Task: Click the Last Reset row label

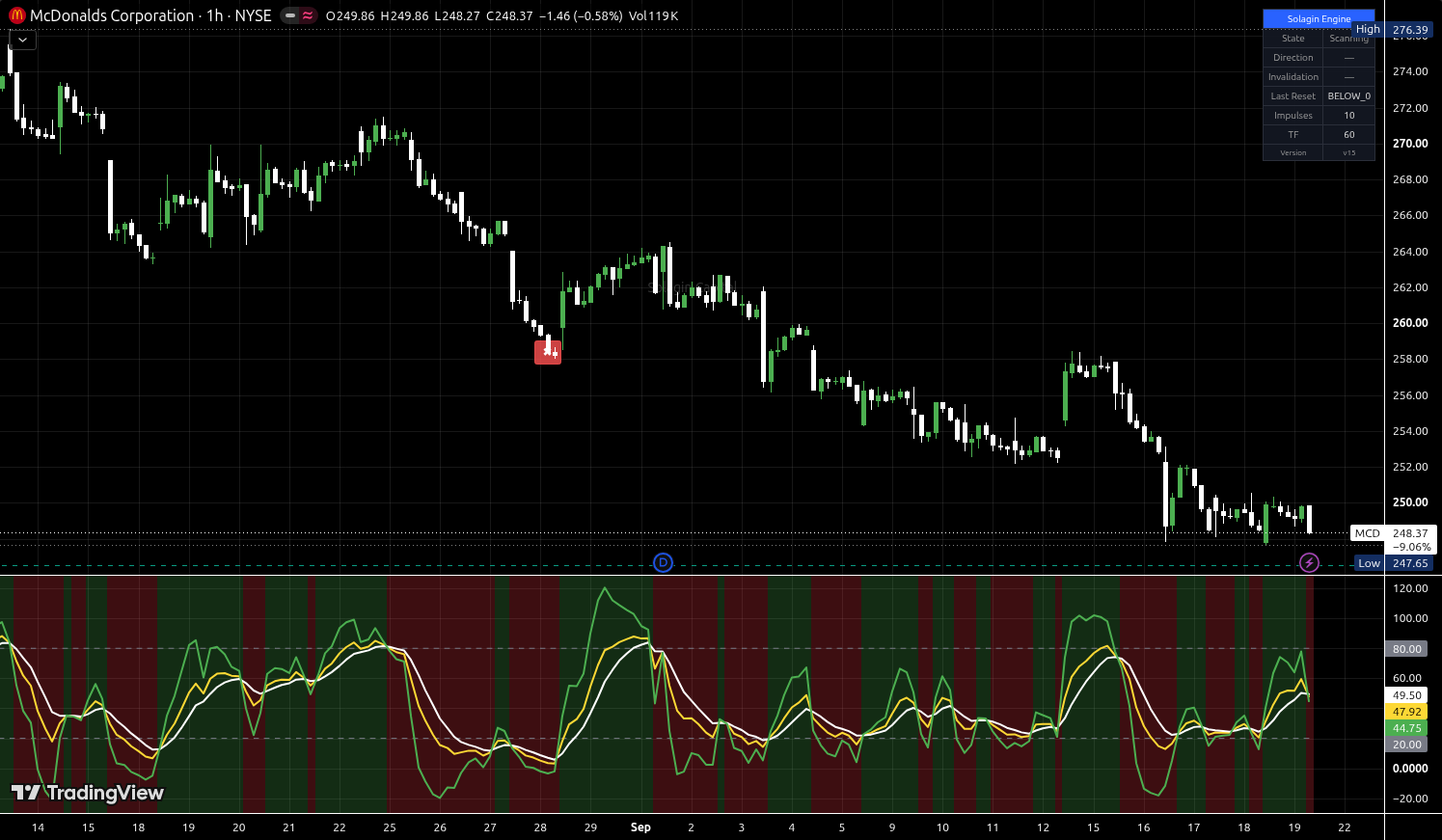Action: (1293, 96)
